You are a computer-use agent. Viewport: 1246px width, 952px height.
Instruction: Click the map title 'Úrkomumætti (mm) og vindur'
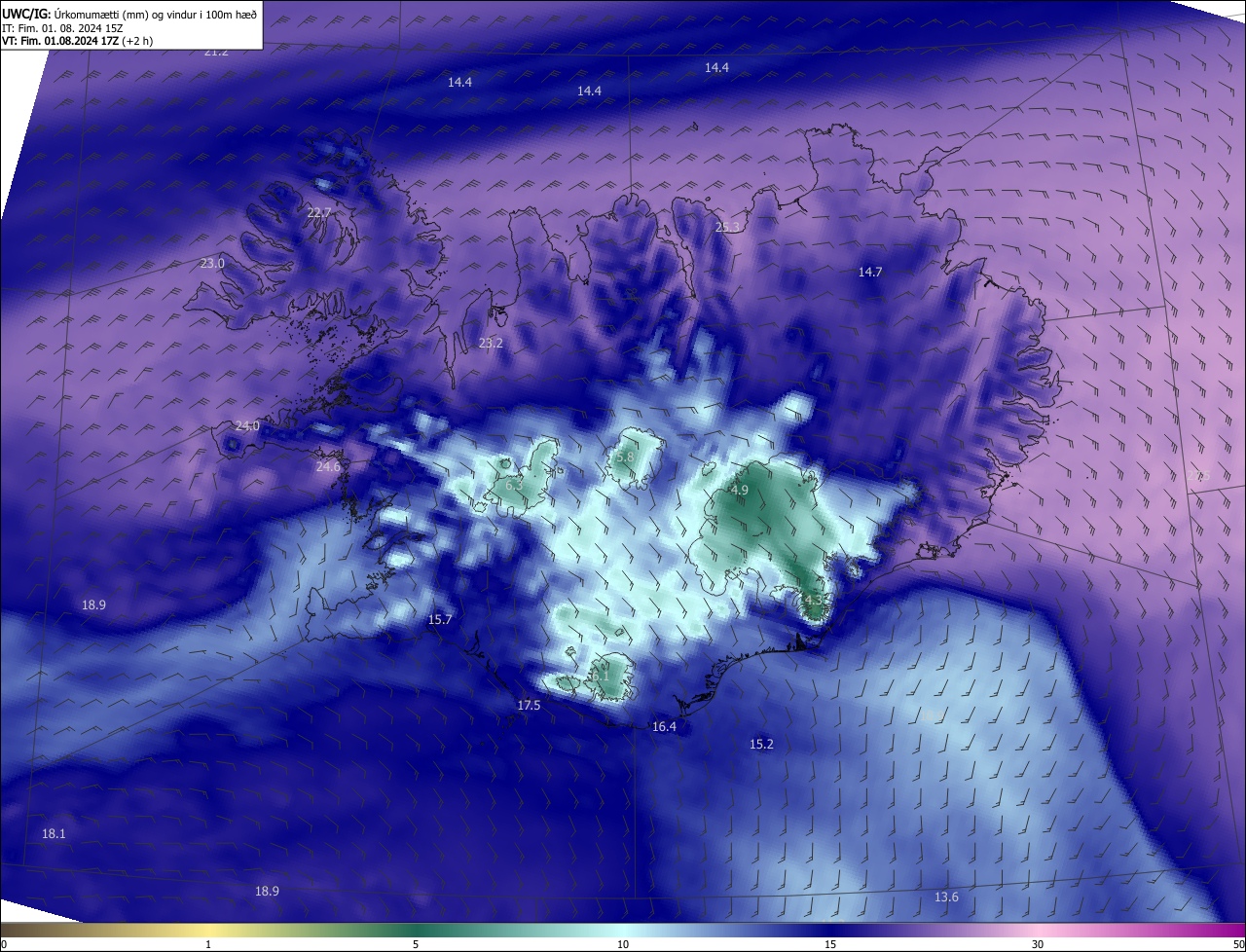131,13
